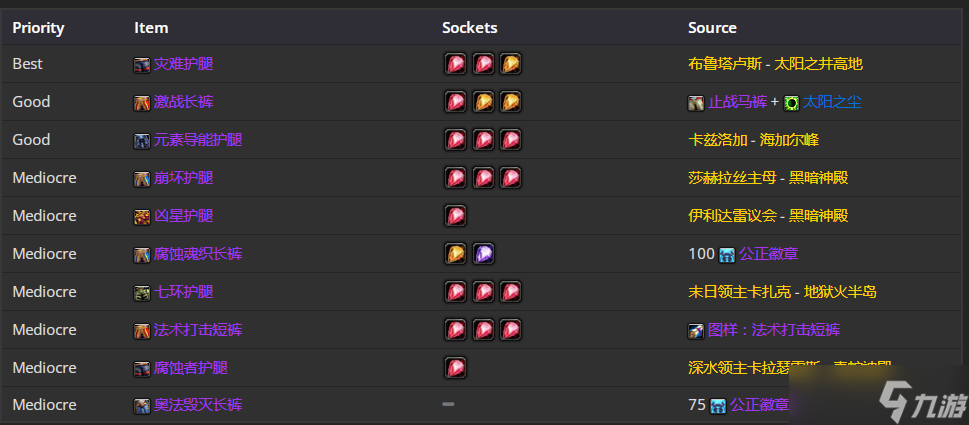The width and height of the screenshot is (969, 425).
Task: Click the 止战马裤 source item icon
Action: 696,103
